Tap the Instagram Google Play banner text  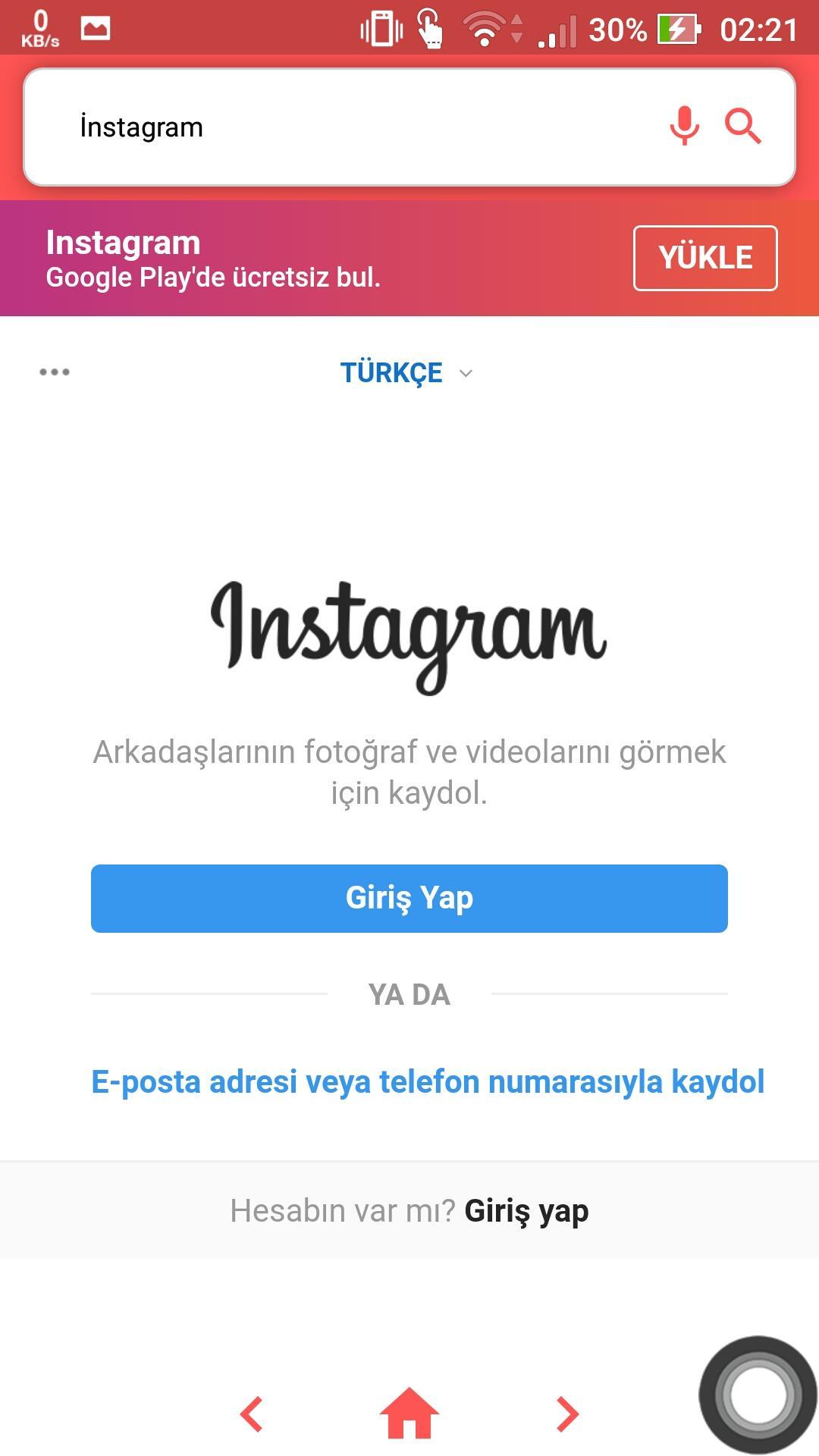click(x=213, y=259)
